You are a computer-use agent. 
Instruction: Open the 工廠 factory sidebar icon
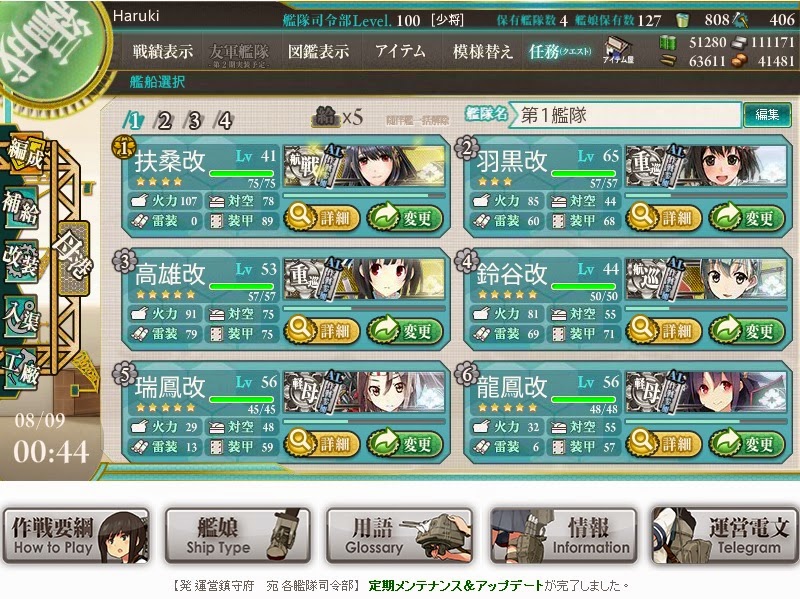(x=21, y=368)
